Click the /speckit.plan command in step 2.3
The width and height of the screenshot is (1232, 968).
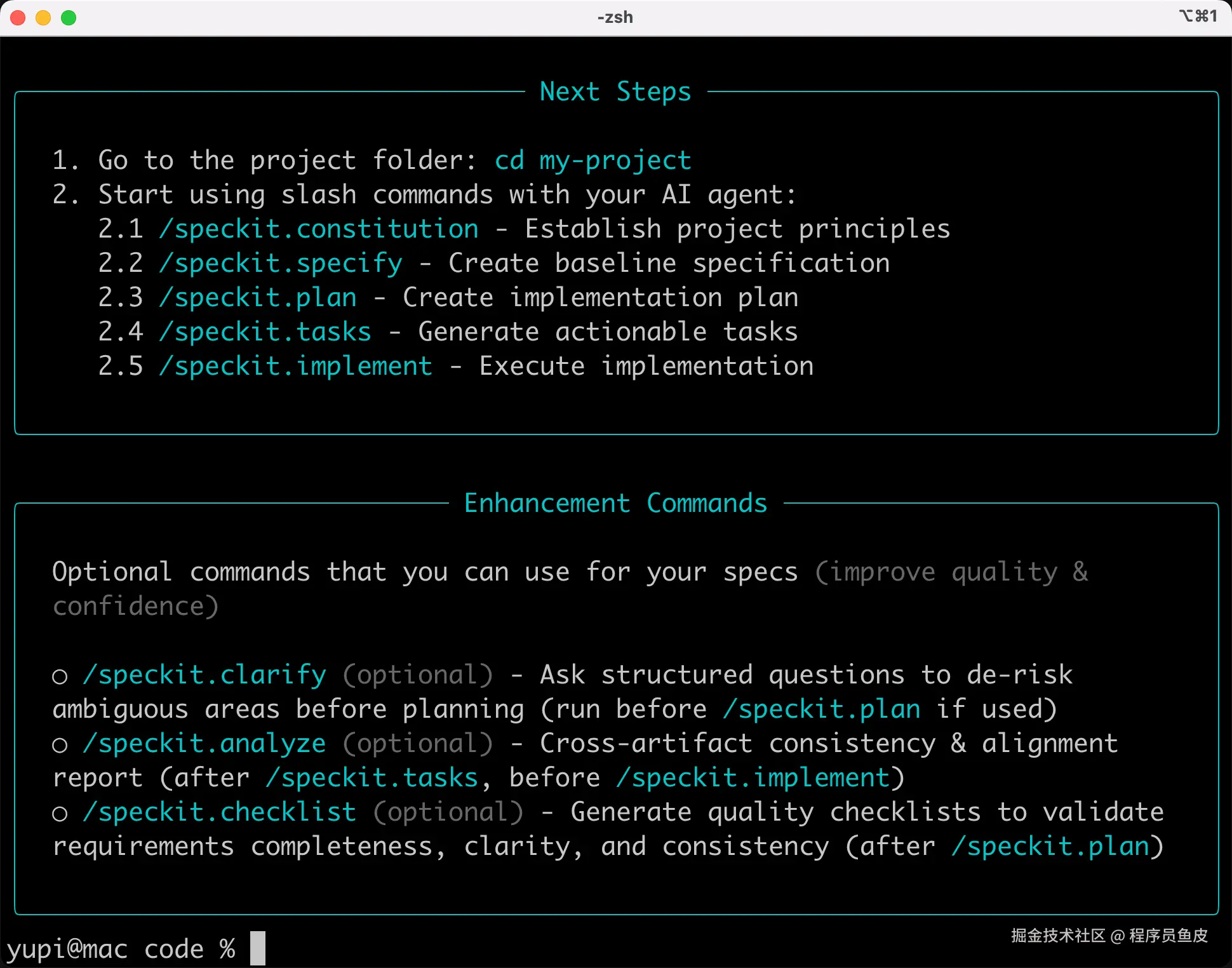[258, 297]
